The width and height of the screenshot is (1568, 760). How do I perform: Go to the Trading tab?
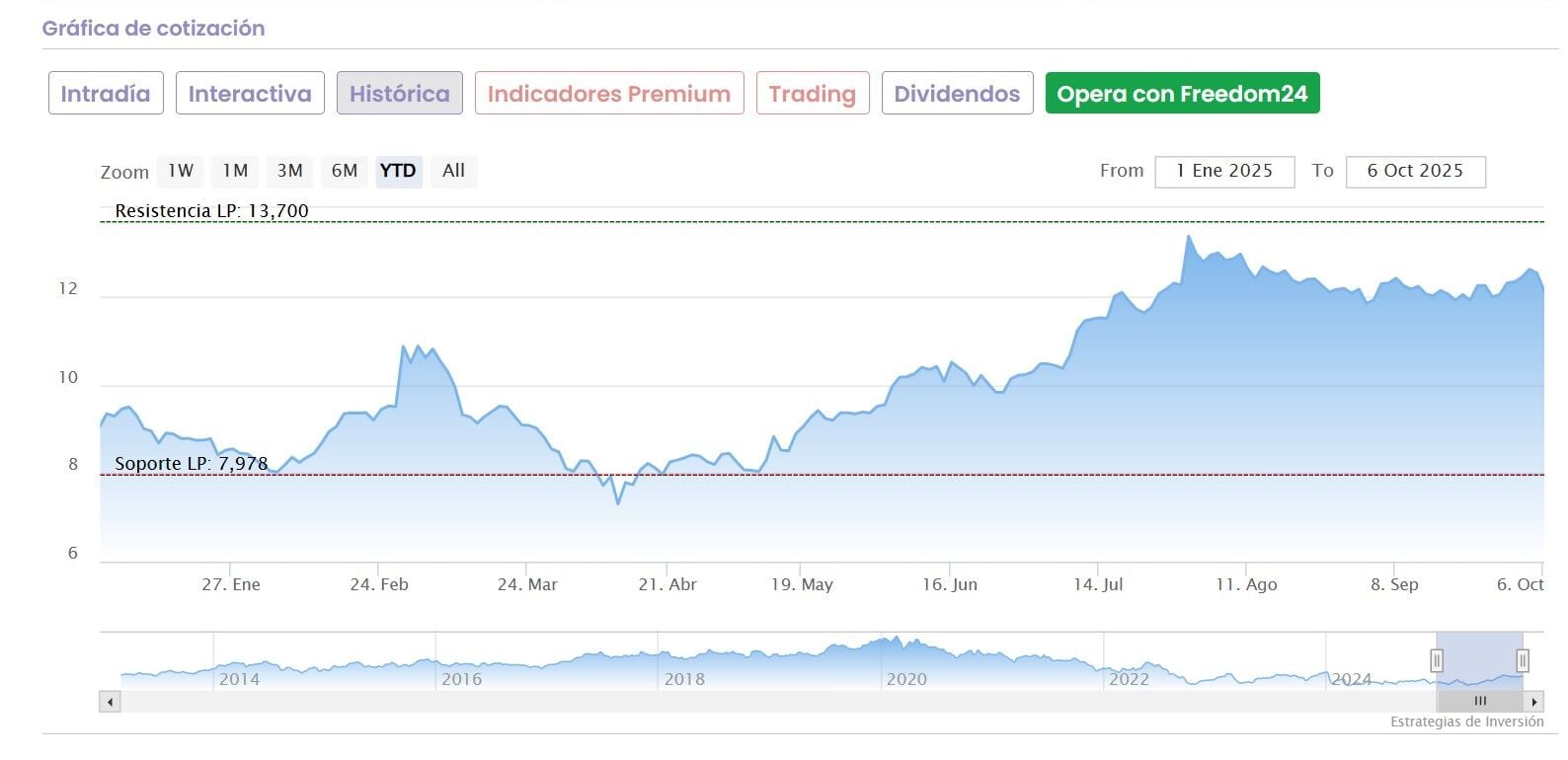(812, 94)
